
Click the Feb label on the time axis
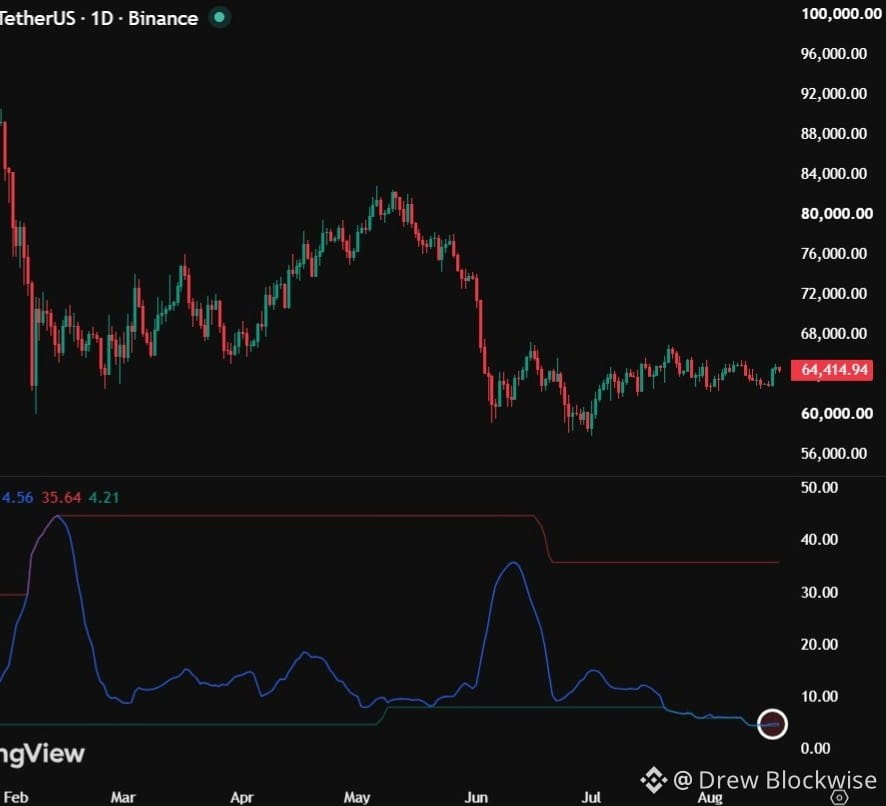pyautogui.click(x=16, y=797)
